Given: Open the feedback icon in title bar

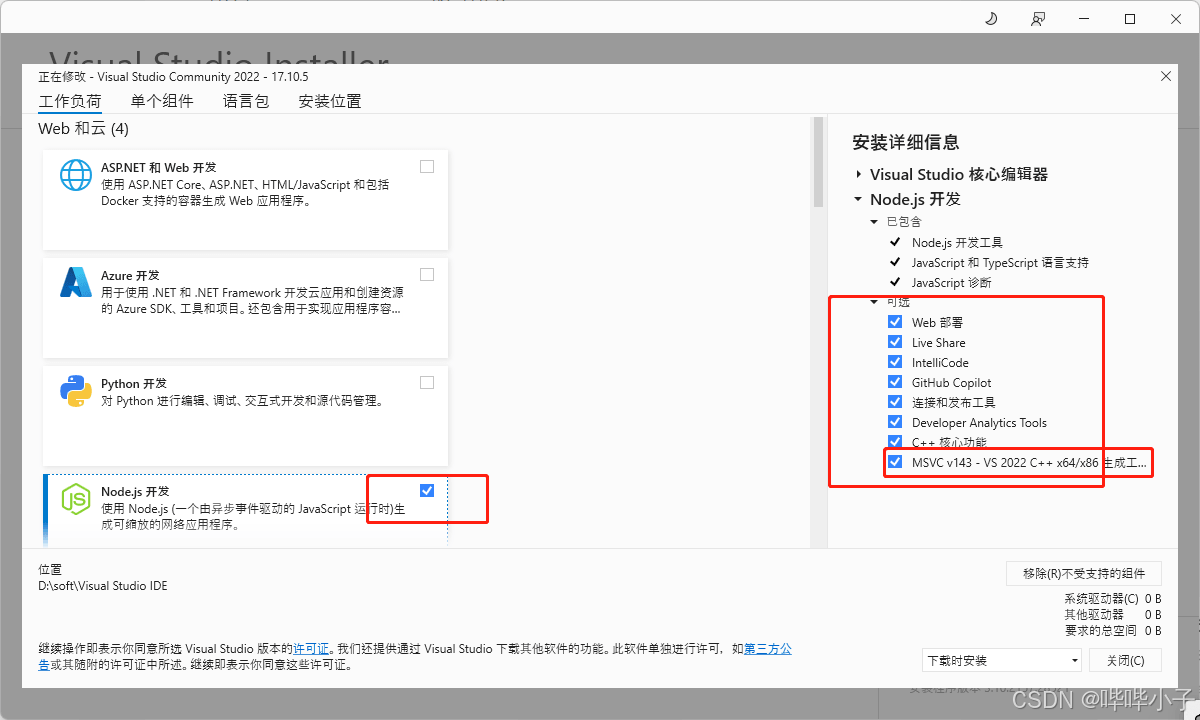Looking at the screenshot, I should click(1038, 18).
